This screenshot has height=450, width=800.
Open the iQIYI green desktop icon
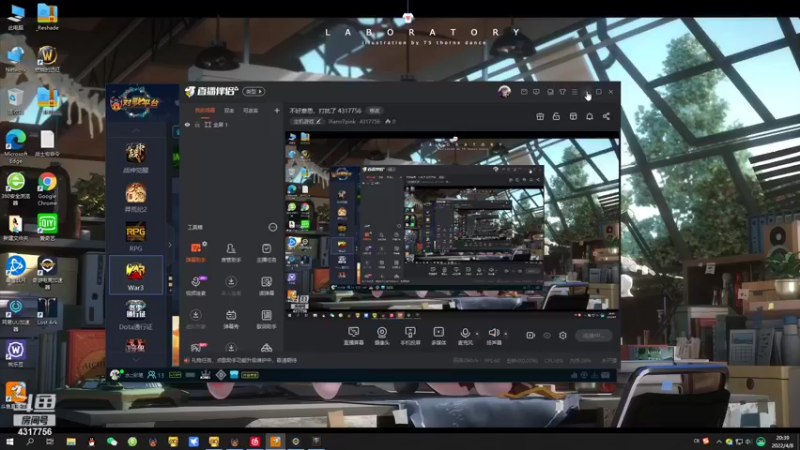(x=47, y=227)
